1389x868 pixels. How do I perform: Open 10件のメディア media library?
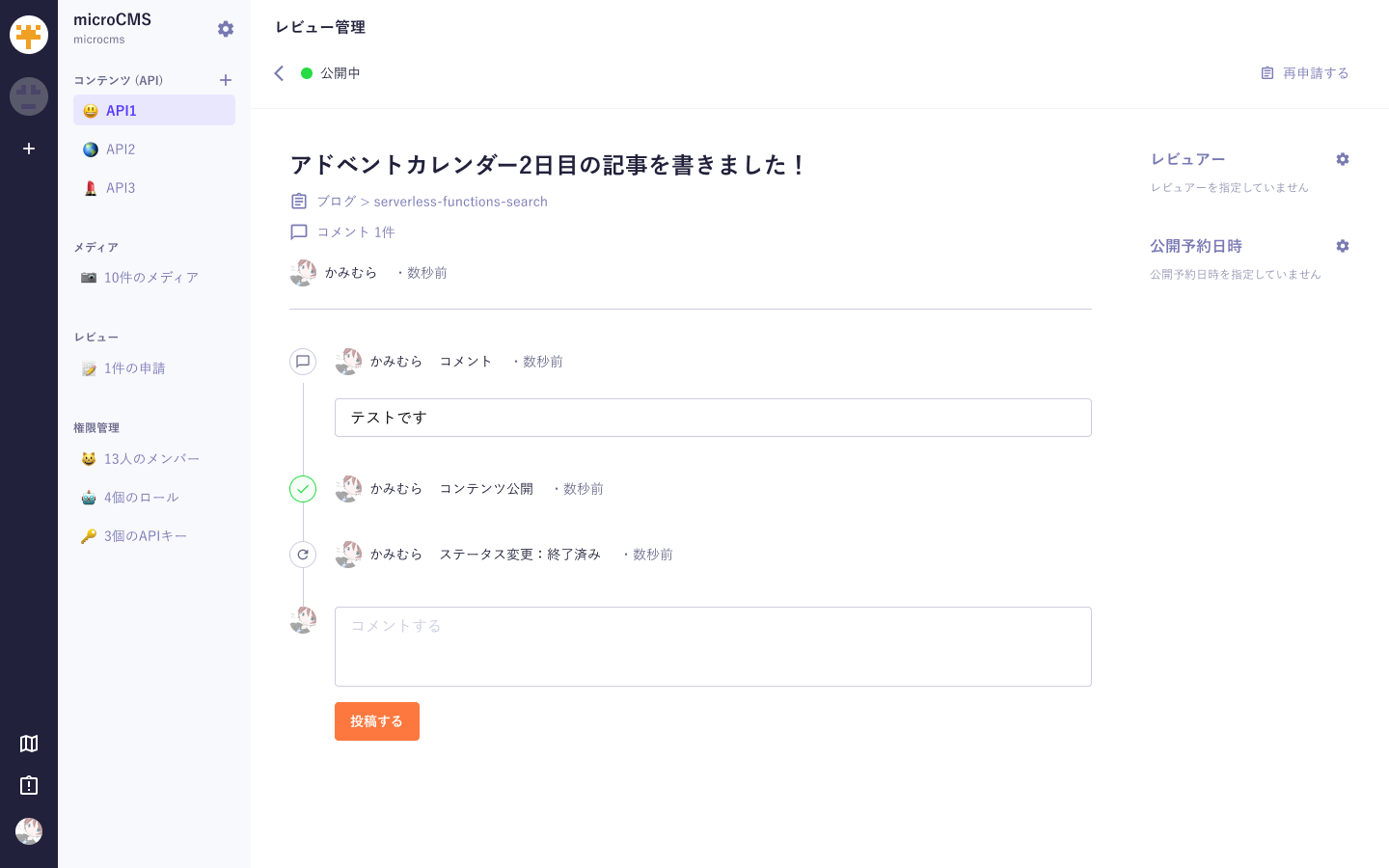point(150,278)
